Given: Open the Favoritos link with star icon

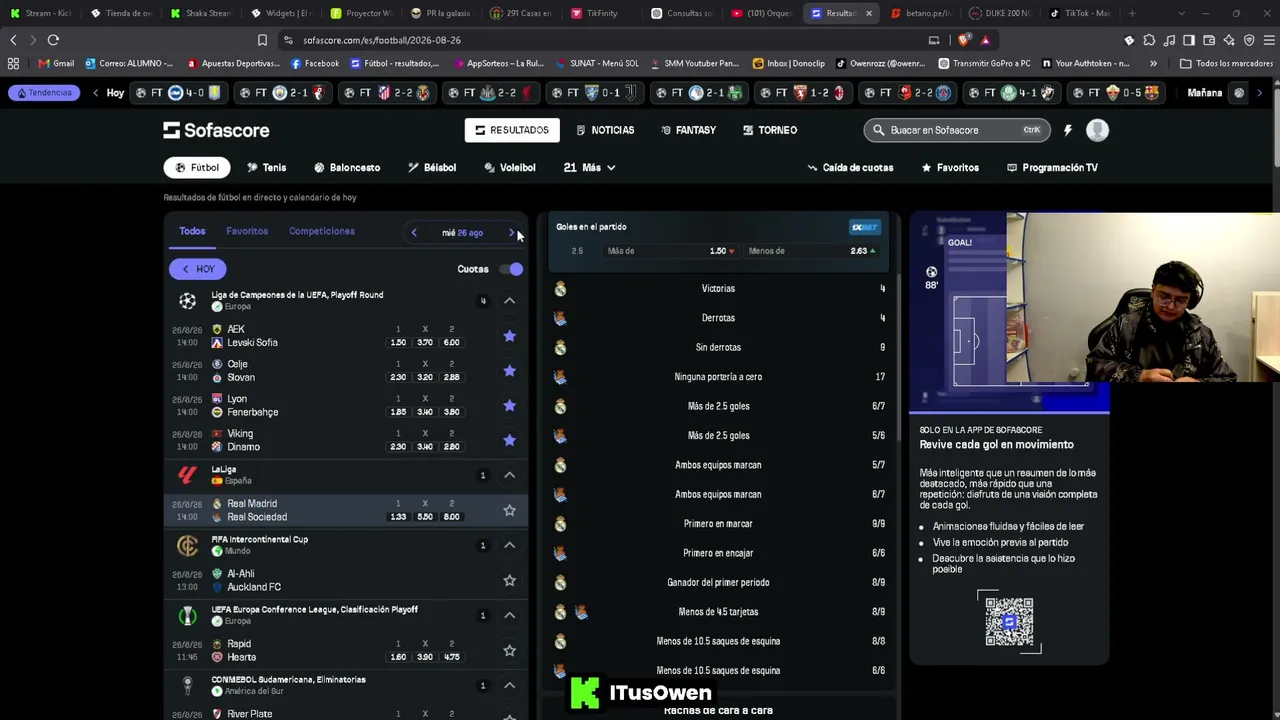Looking at the screenshot, I should point(949,168).
